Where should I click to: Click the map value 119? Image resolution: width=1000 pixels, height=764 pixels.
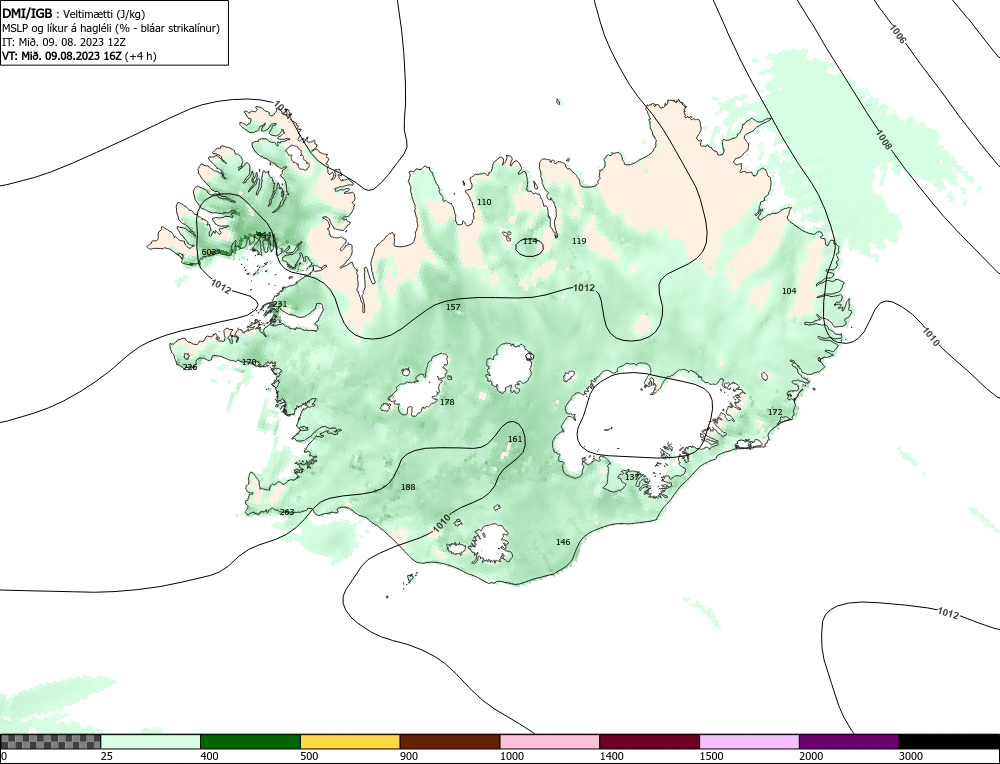(579, 241)
